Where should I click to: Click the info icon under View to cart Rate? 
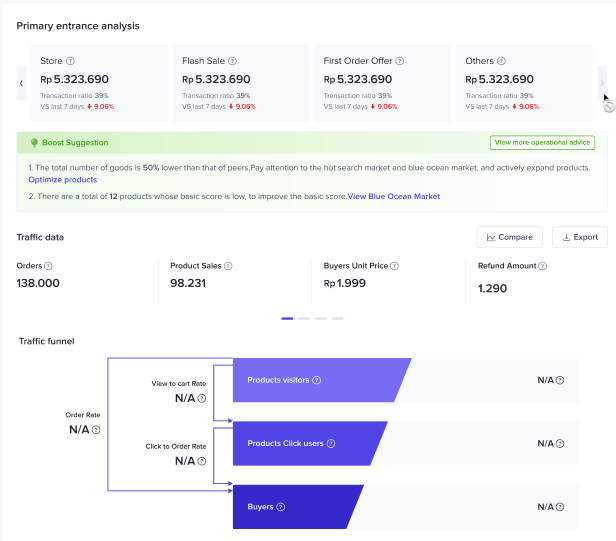click(201, 398)
